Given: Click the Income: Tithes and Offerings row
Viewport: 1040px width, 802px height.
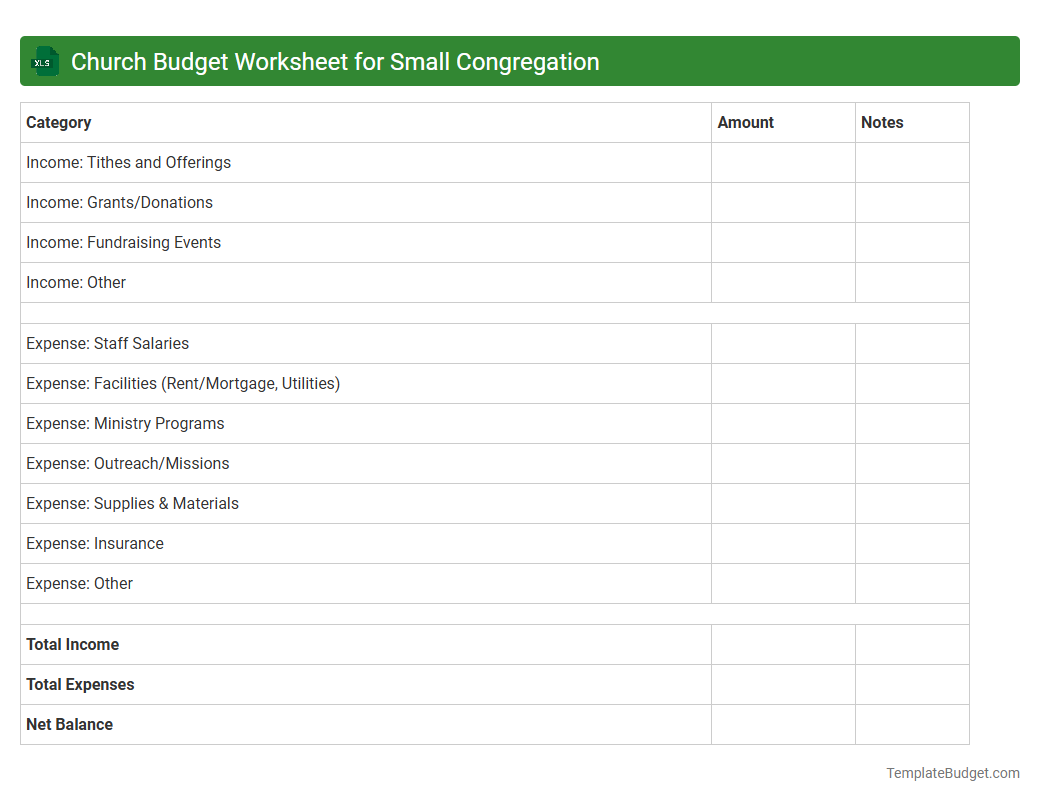Looking at the screenshot, I should point(128,162).
